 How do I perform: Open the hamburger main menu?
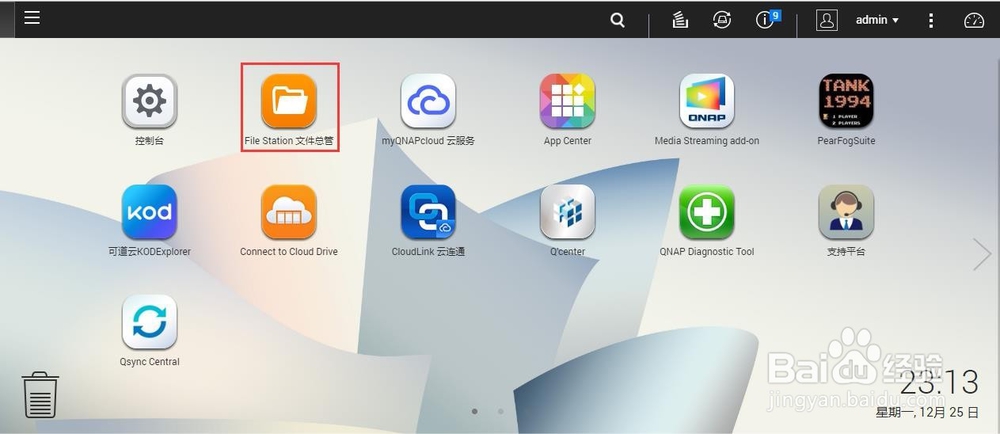tap(32, 18)
